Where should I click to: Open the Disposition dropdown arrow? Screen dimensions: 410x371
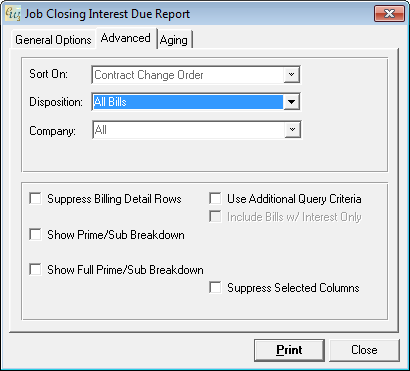291,102
